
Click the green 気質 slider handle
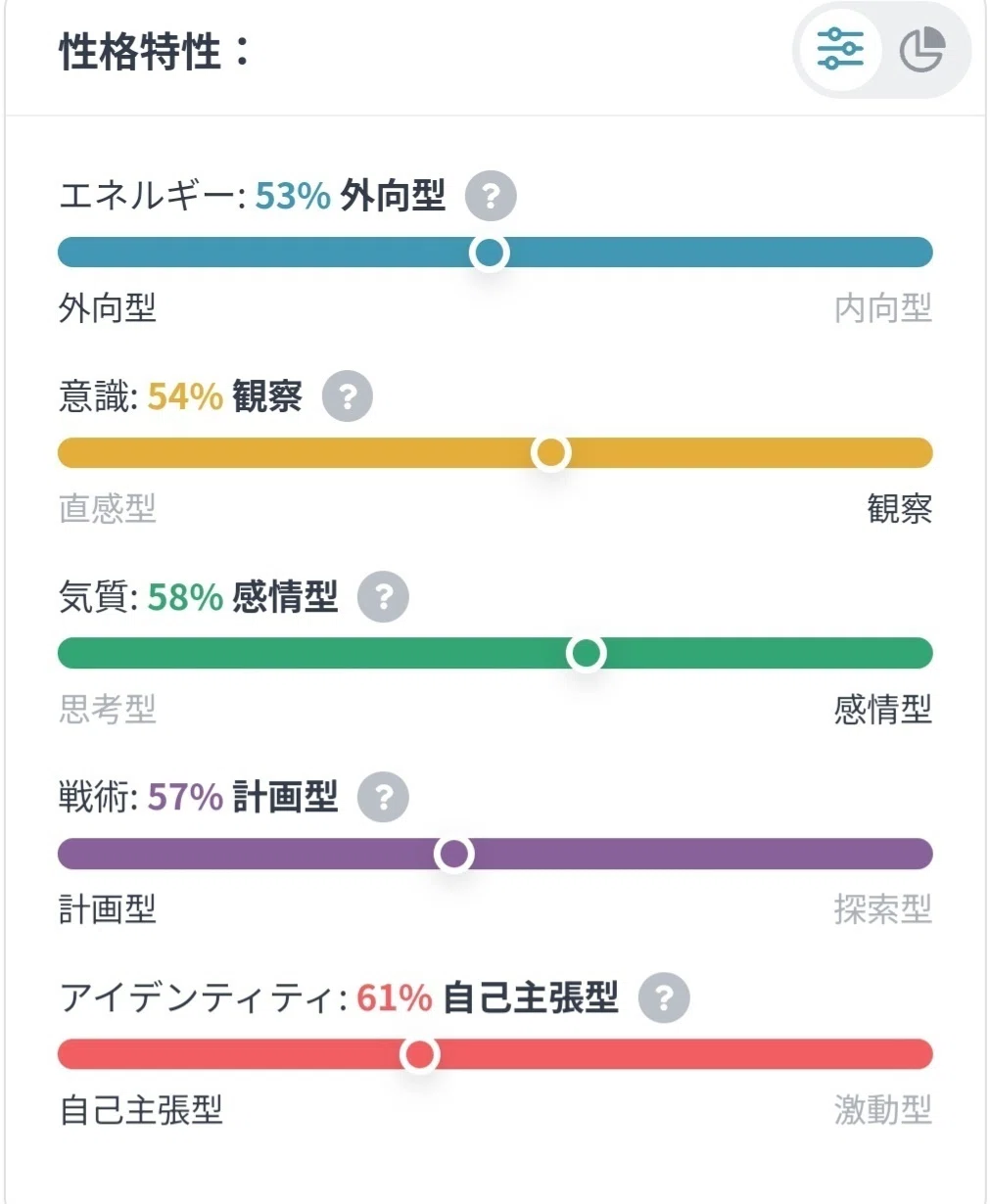pyautogui.click(x=586, y=653)
